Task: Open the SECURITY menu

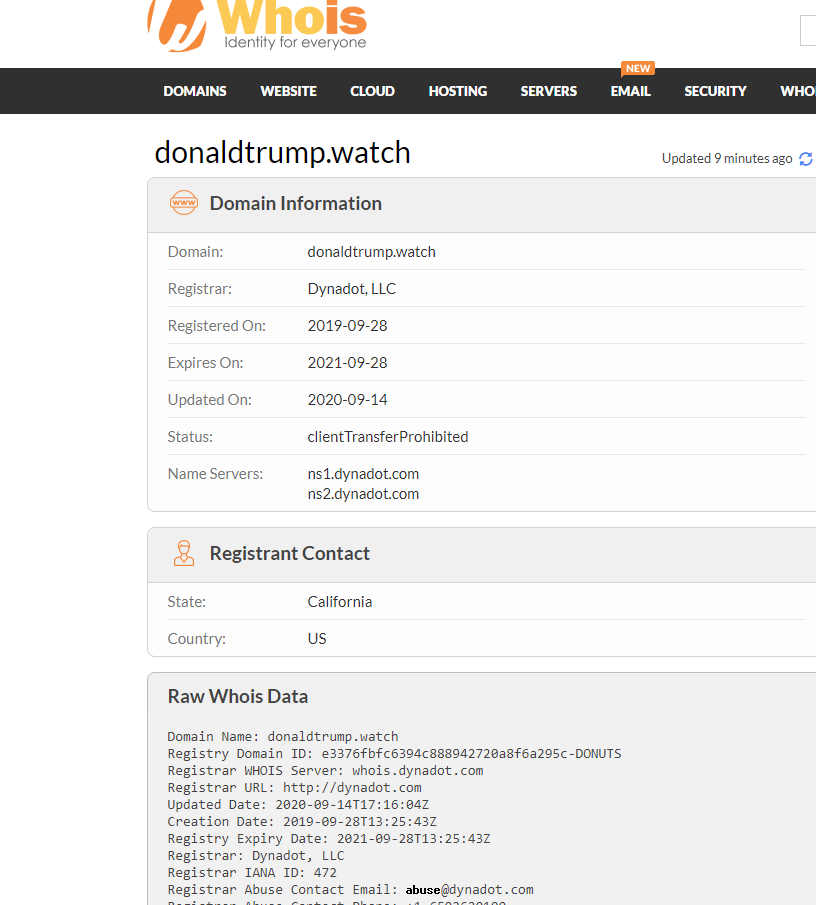Action: (x=716, y=91)
